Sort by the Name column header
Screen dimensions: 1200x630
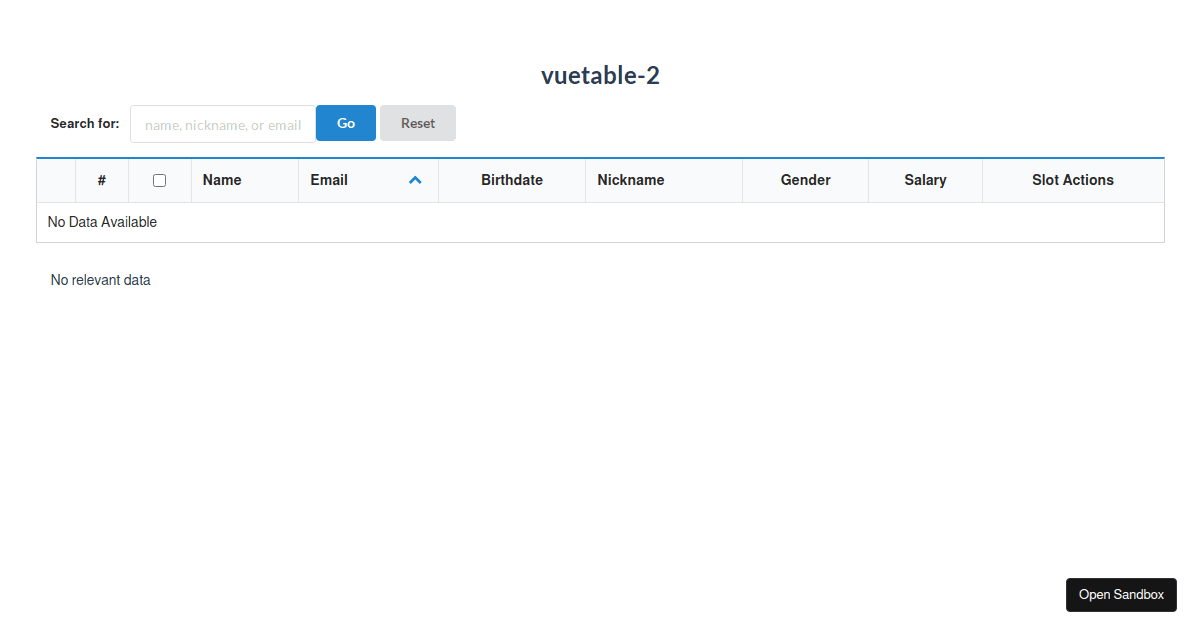(x=245, y=180)
